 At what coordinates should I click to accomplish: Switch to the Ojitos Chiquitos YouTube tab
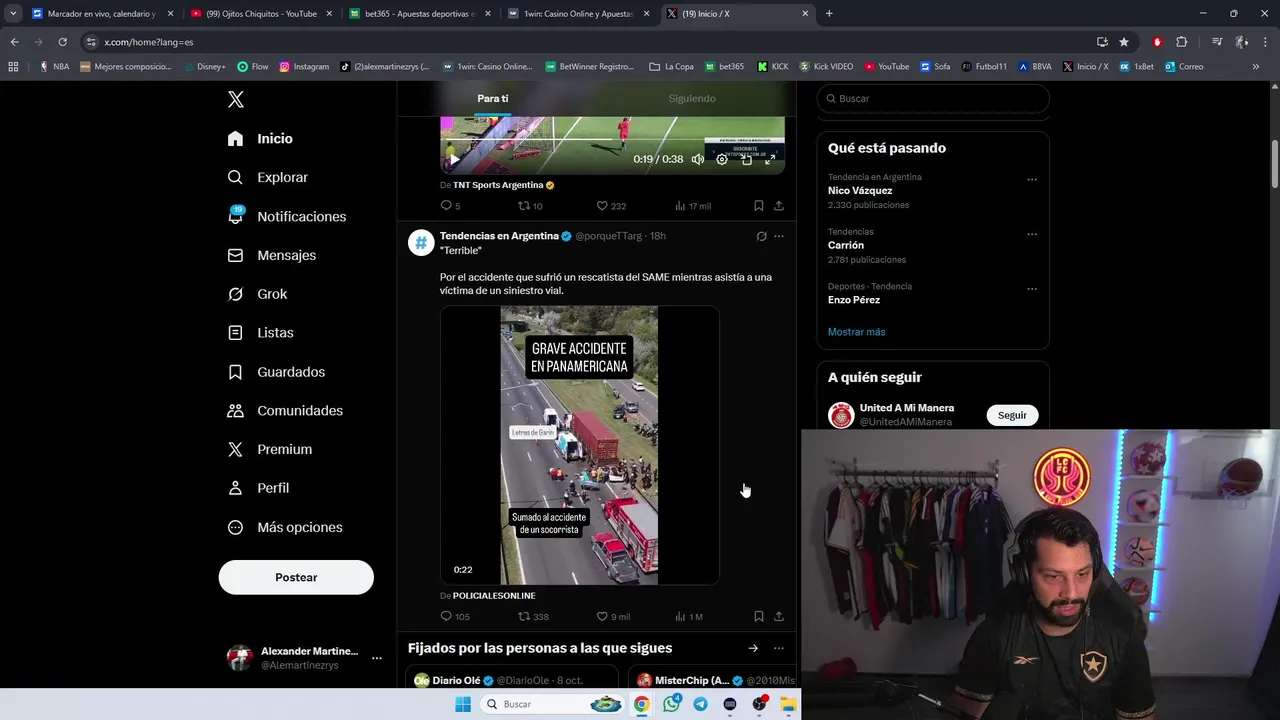pos(260,14)
